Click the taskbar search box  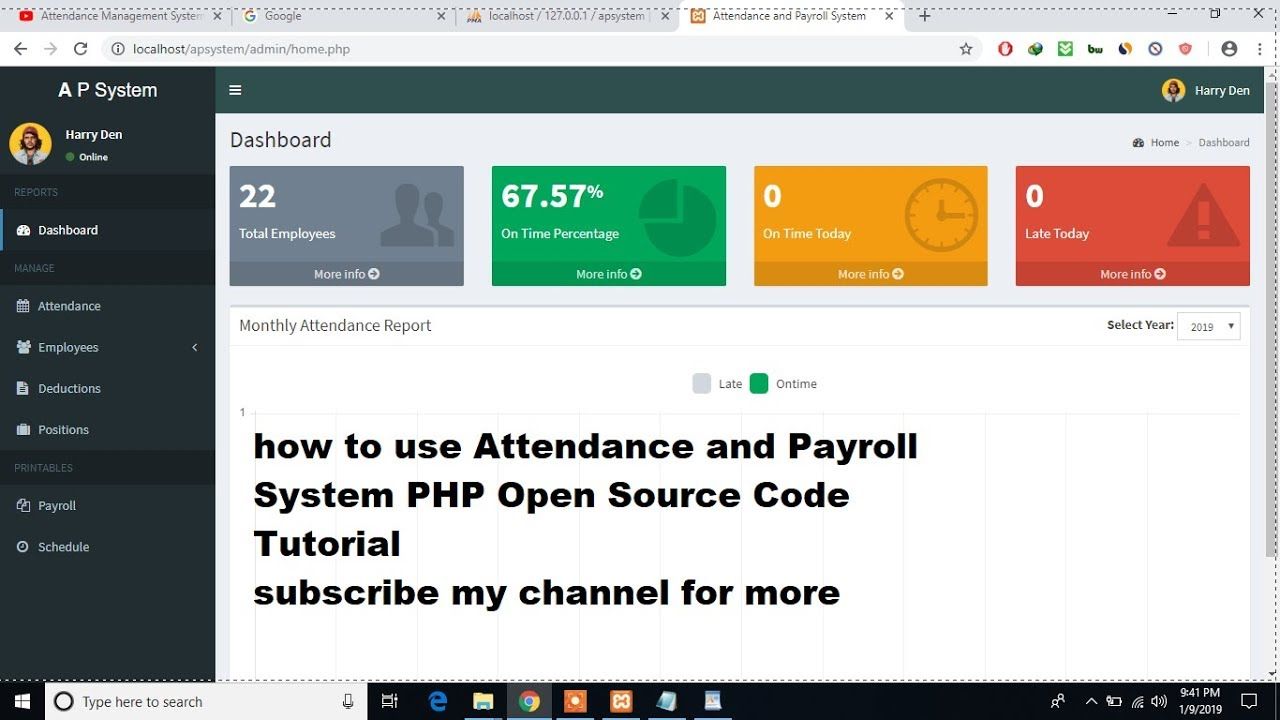point(206,701)
